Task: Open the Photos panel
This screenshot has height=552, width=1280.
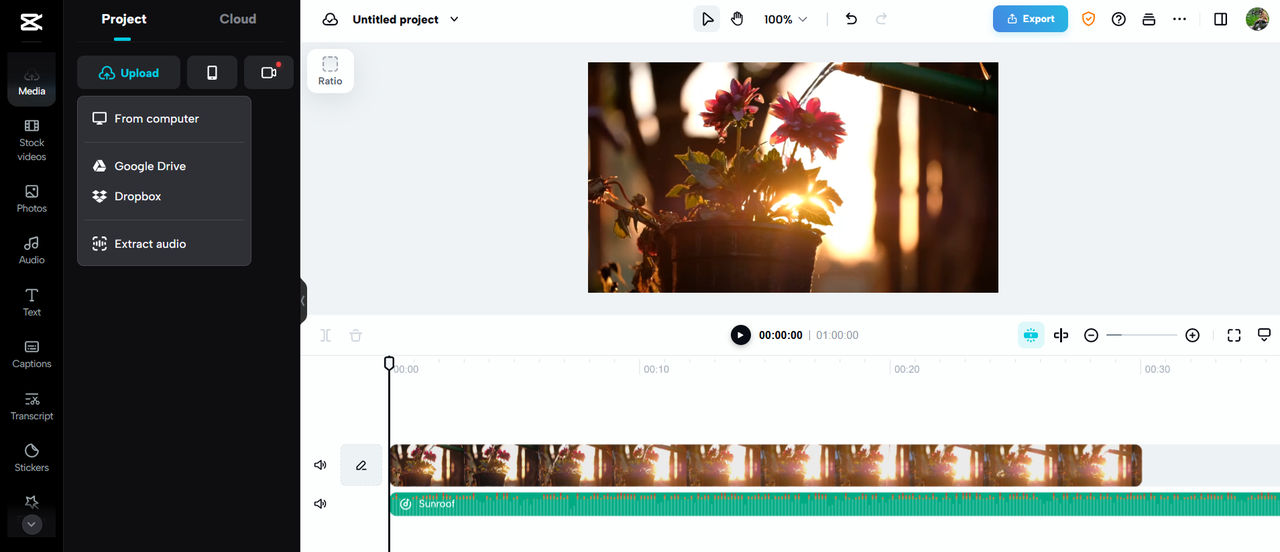Action: pyautogui.click(x=31, y=198)
